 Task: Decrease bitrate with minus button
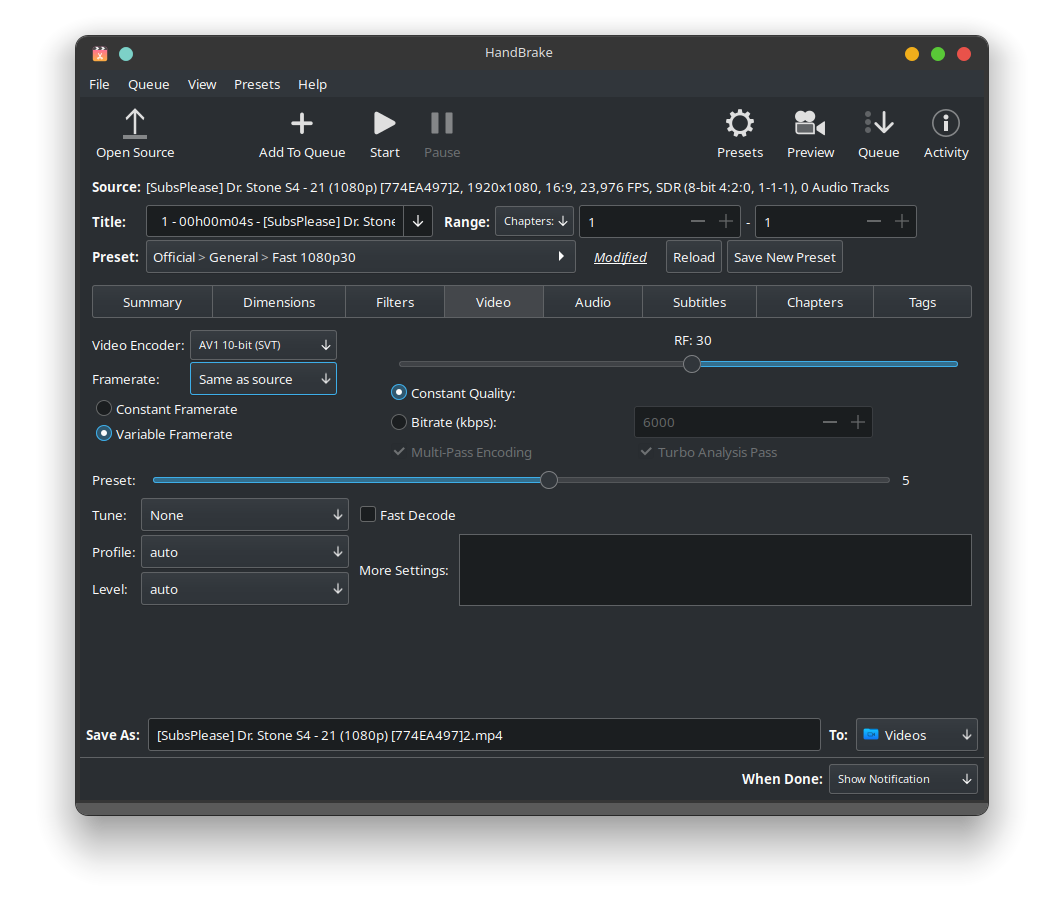(830, 422)
